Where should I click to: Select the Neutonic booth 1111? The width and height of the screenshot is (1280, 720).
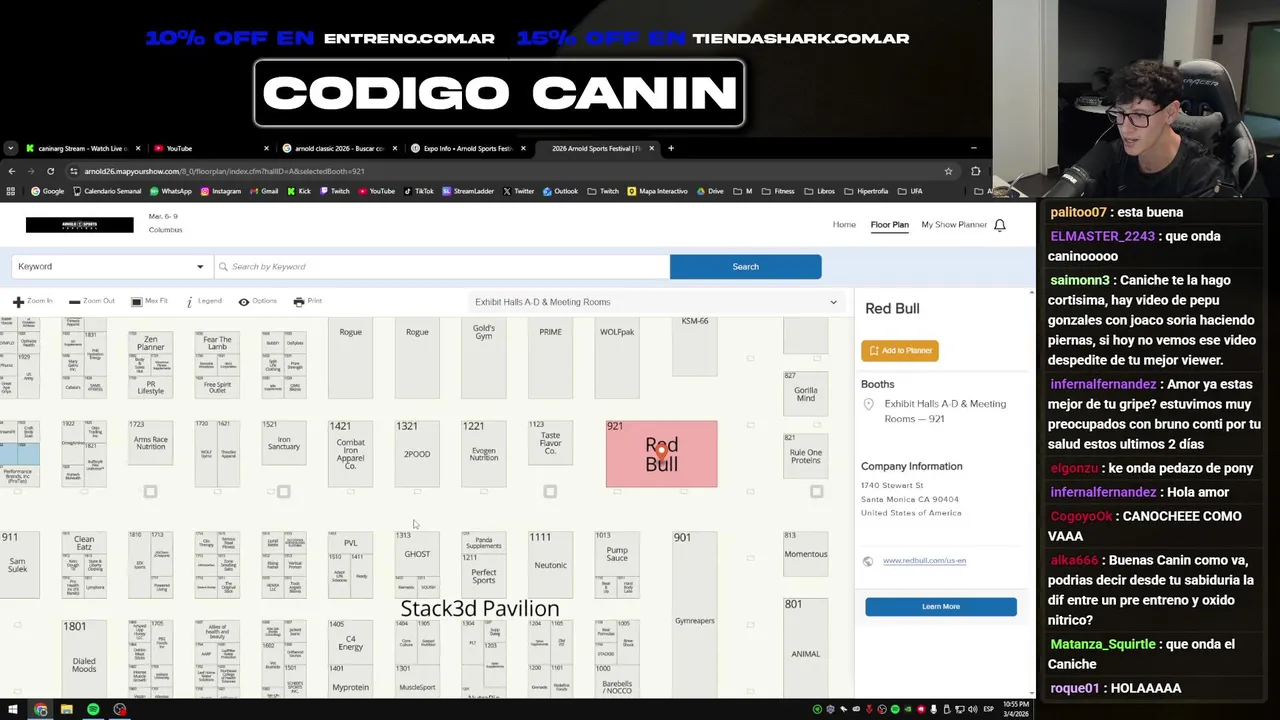(x=550, y=565)
